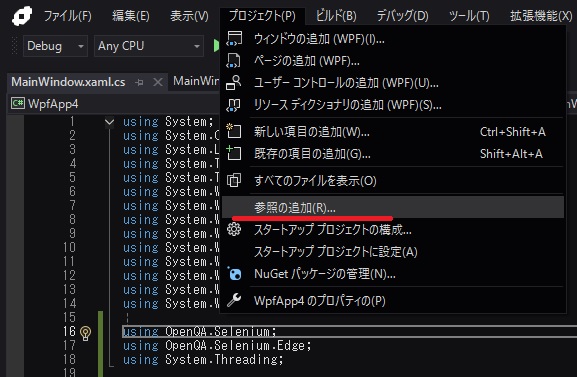The height and width of the screenshot is (377, 577).
Task: Click the 'using System;' code line
Action: tap(168, 121)
